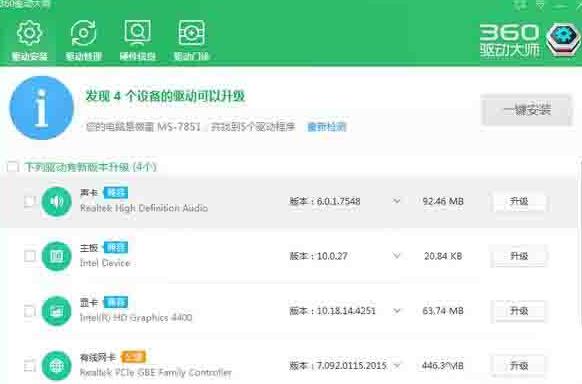Click the one-key install button

point(526,110)
